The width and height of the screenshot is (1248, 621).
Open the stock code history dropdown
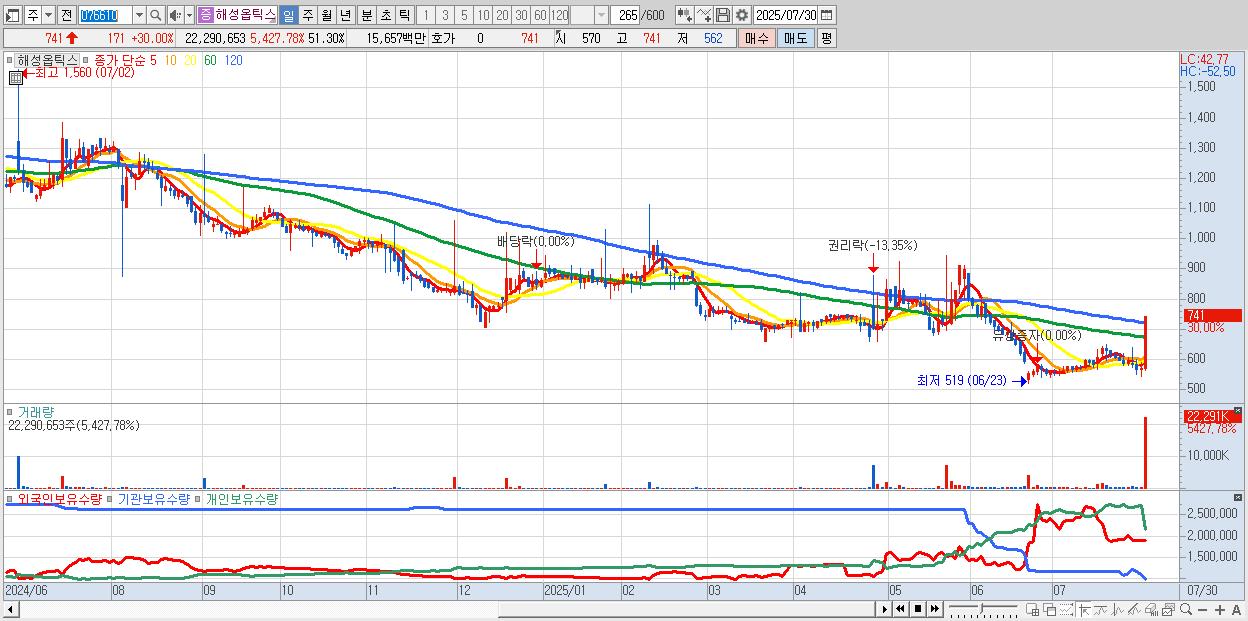coord(139,15)
